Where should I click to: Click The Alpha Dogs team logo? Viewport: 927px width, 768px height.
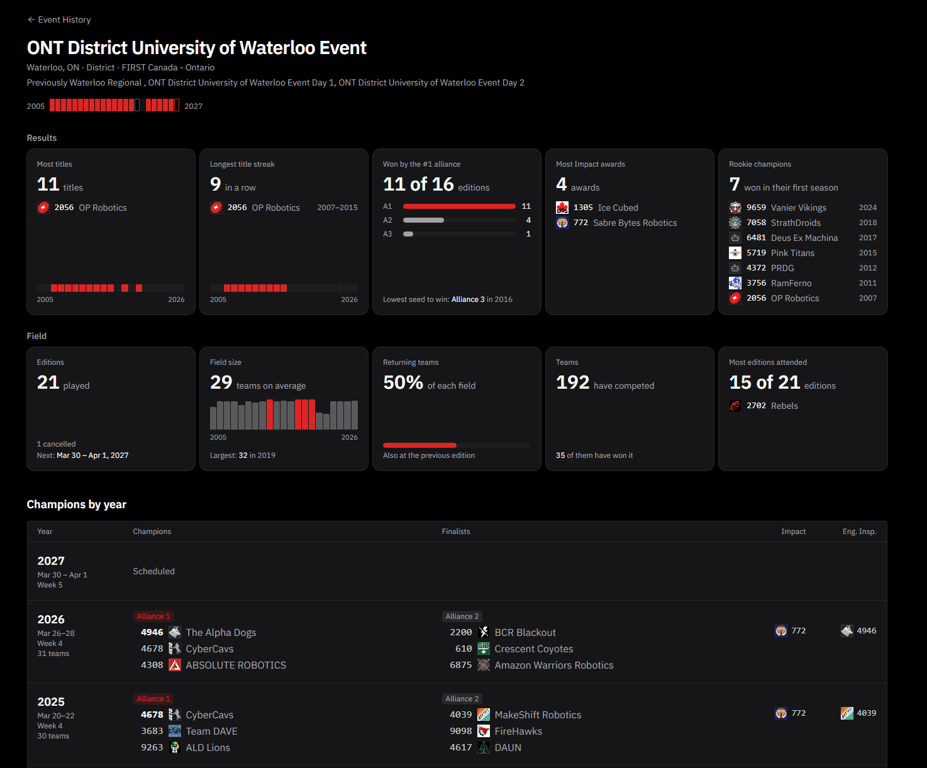(x=174, y=632)
